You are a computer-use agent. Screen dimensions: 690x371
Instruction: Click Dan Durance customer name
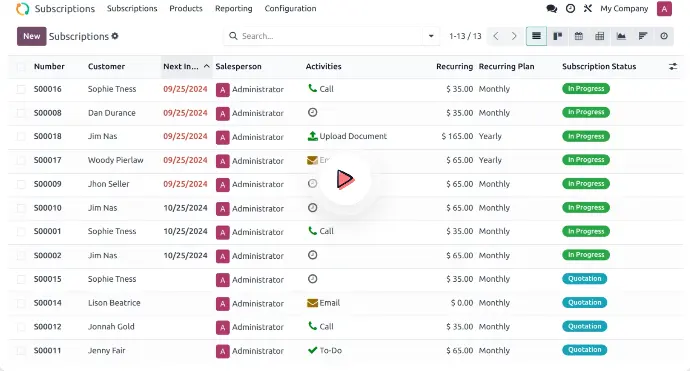click(112, 113)
